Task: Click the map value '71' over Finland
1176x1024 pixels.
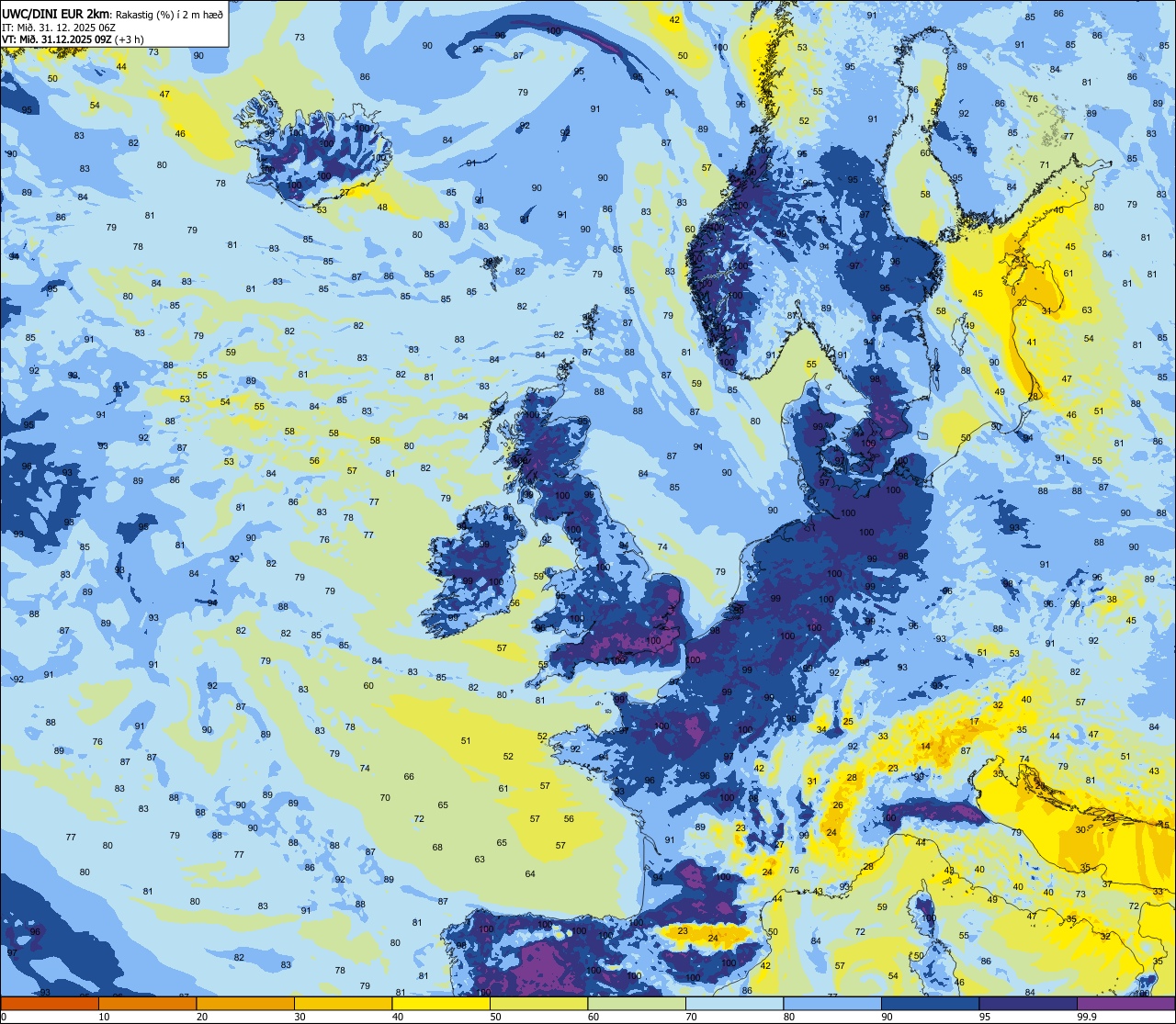Action: 1044,165
